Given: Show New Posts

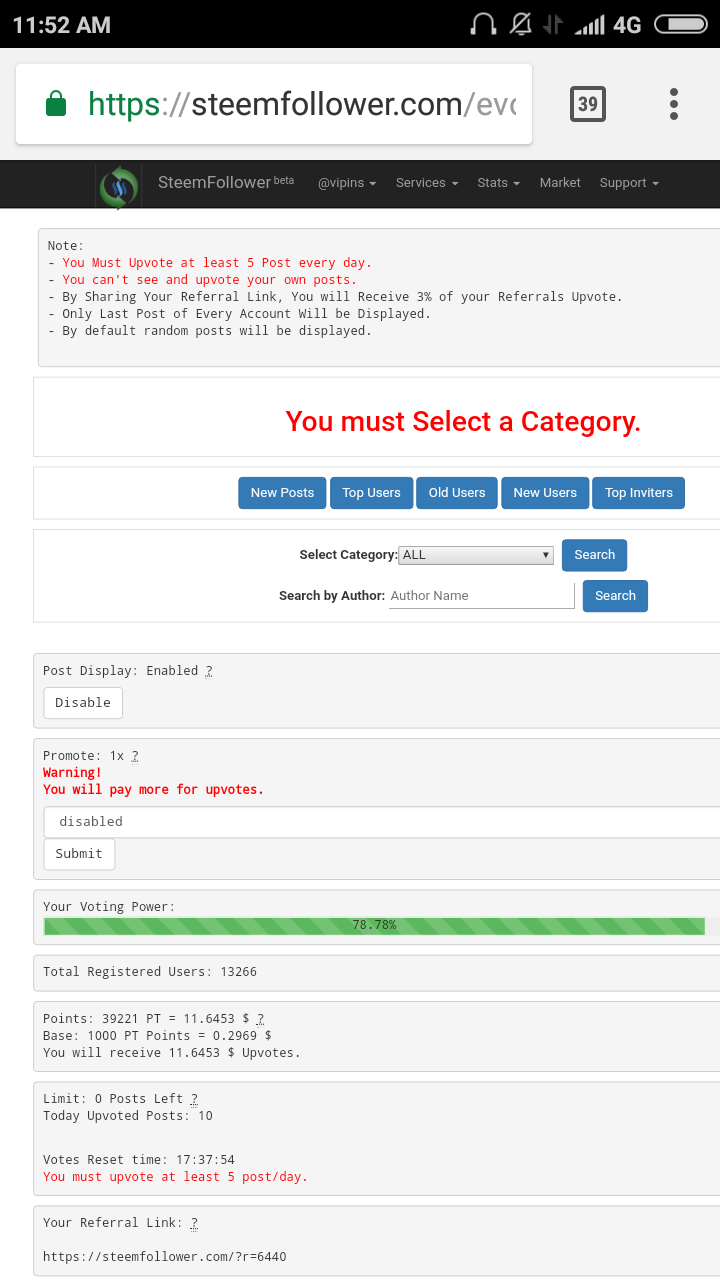Looking at the screenshot, I should 282,493.
